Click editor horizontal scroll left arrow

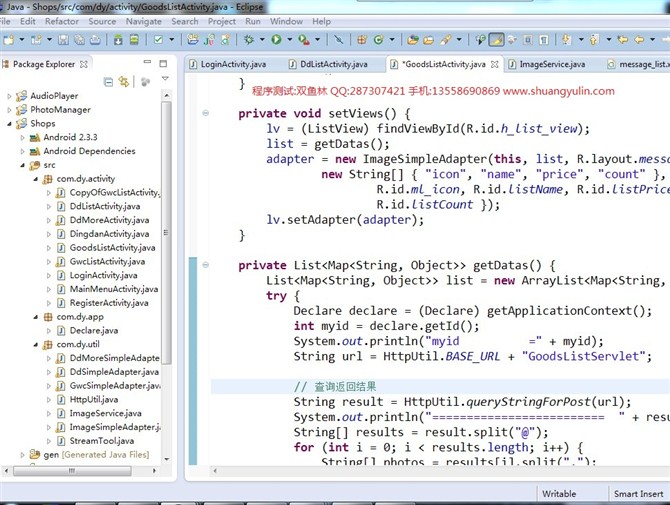tap(215, 471)
